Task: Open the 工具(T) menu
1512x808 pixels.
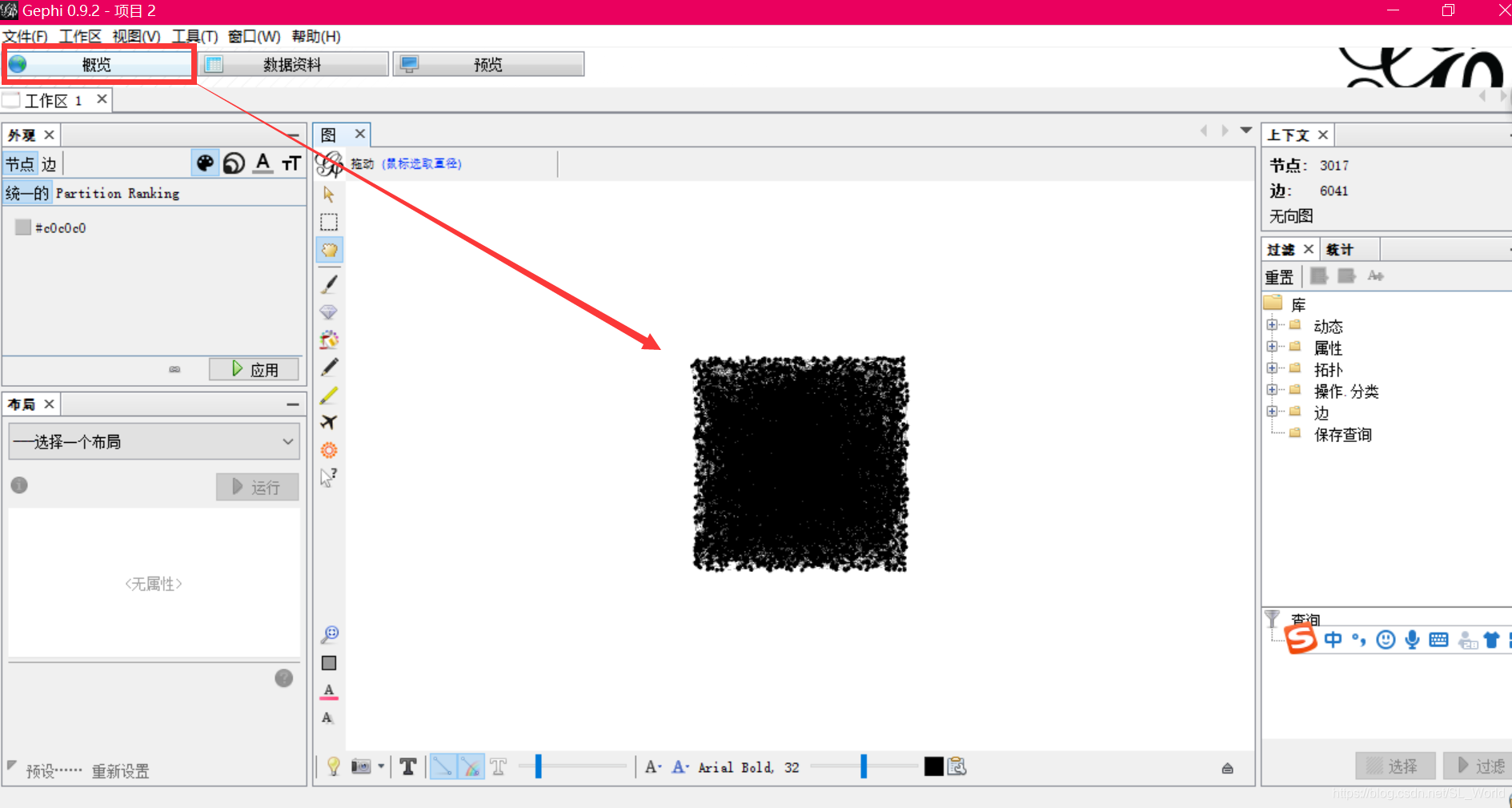Action: (195, 37)
